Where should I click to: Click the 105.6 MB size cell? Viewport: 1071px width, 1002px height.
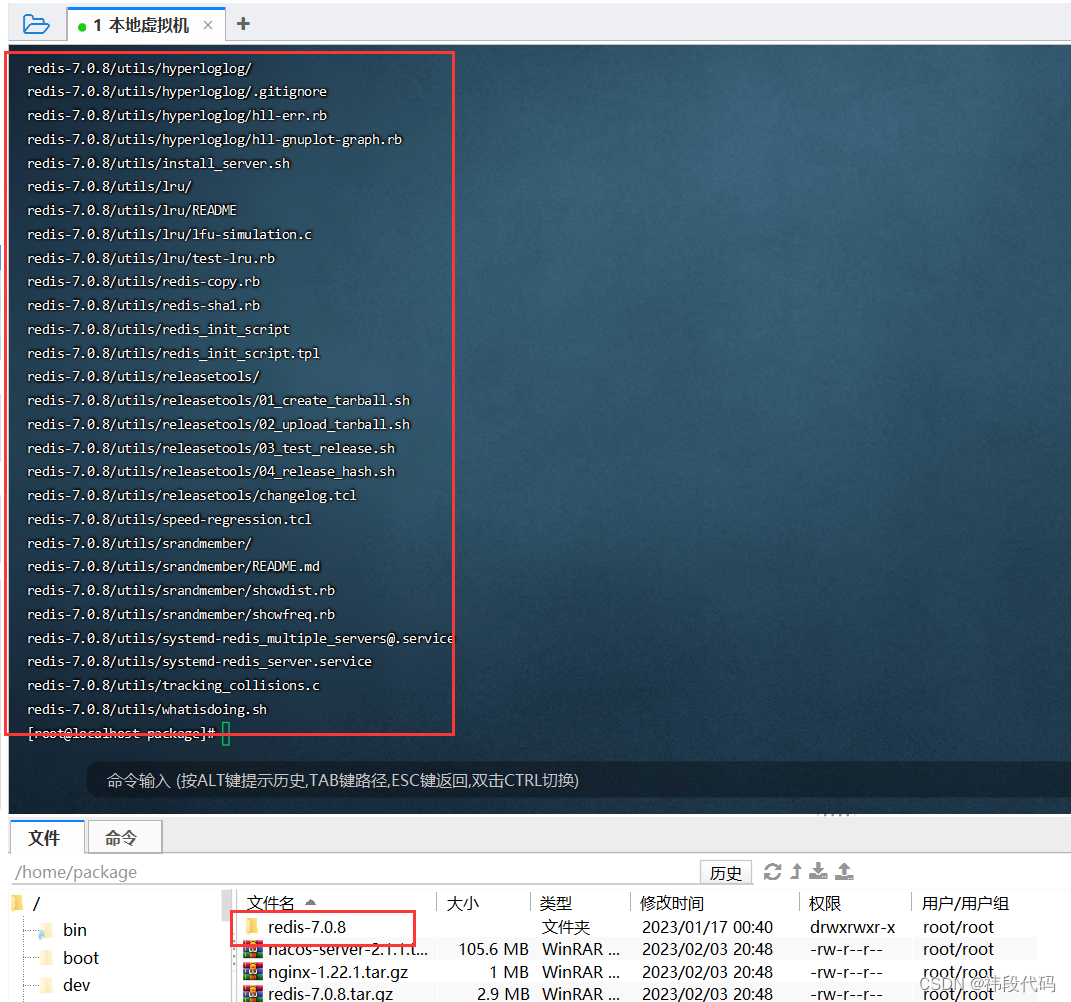tap(493, 949)
